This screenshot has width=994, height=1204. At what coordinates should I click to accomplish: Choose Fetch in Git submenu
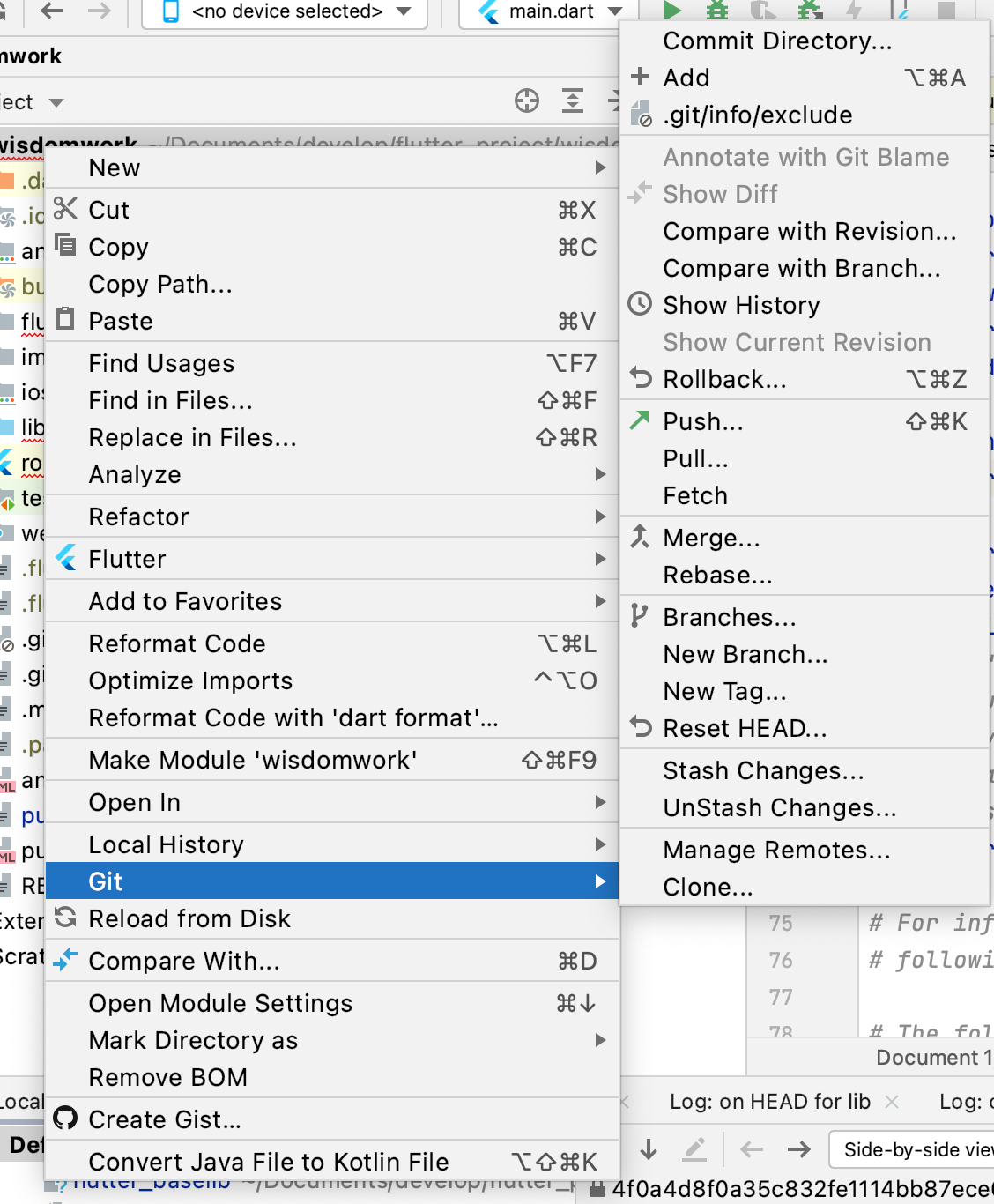[804, 495]
